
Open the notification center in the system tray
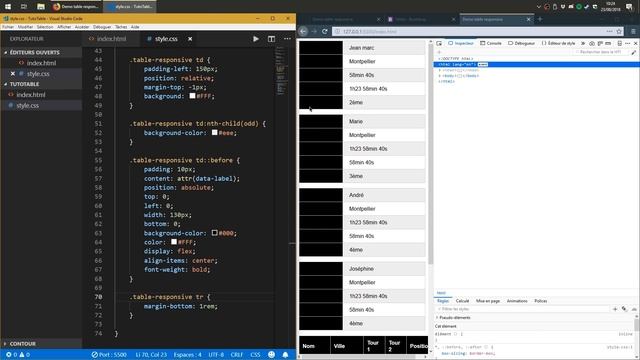point(629,7)
